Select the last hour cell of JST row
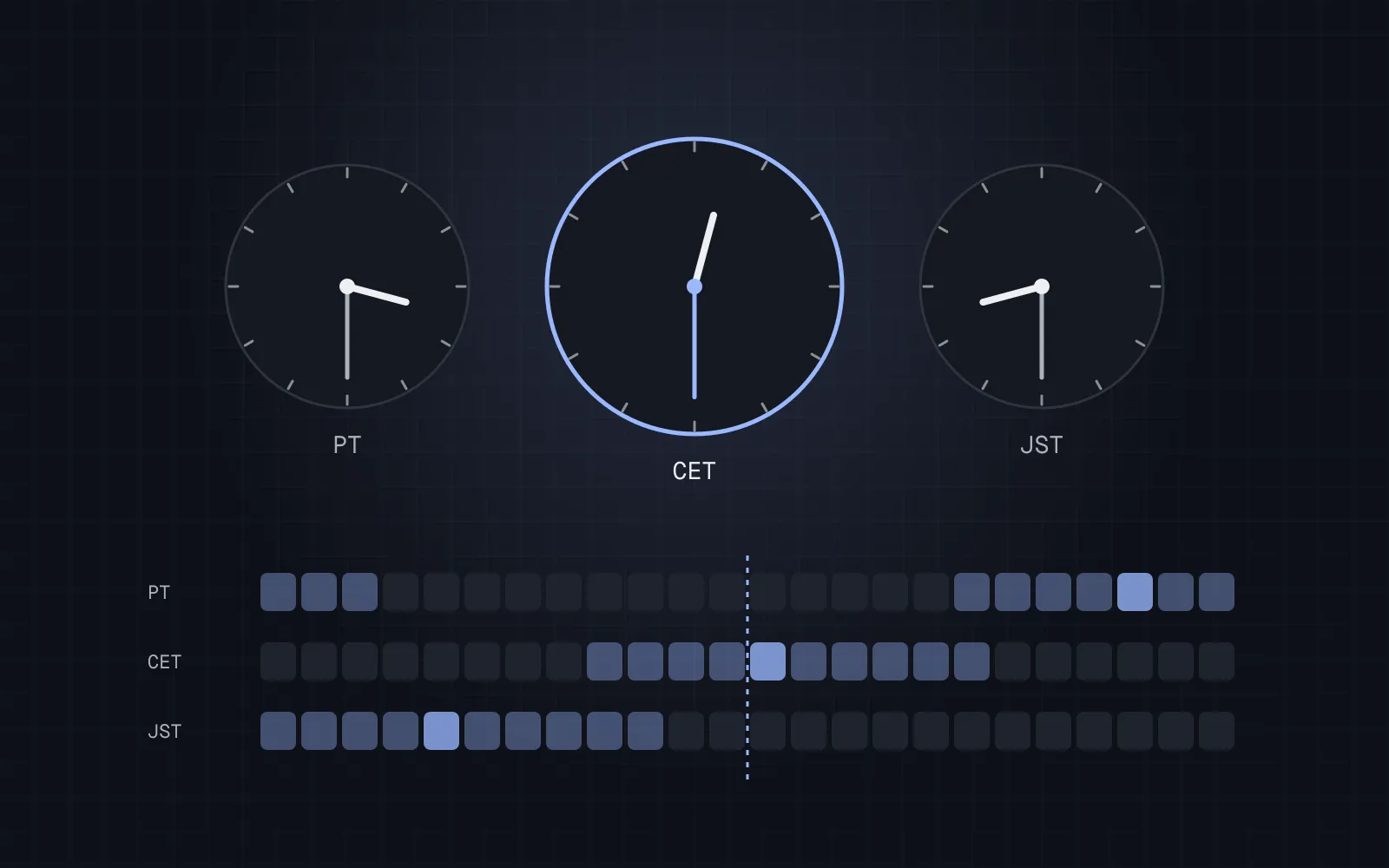The image size is (1389, 868). [x=1216, y=731]
